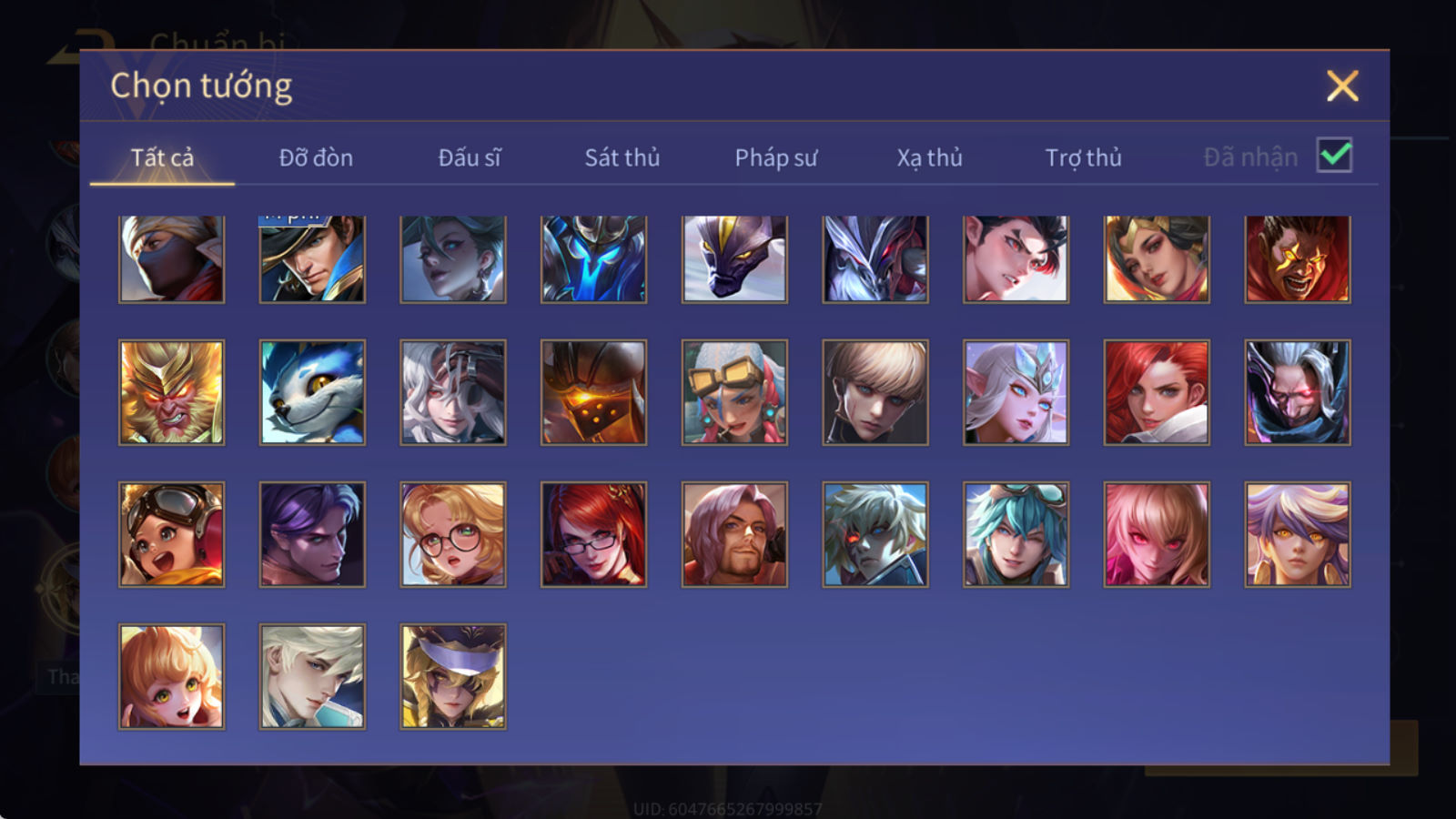The image size is (1456, 819).
Task: Switch to the Đỡ đòn tab
Action: pos(316,157)
